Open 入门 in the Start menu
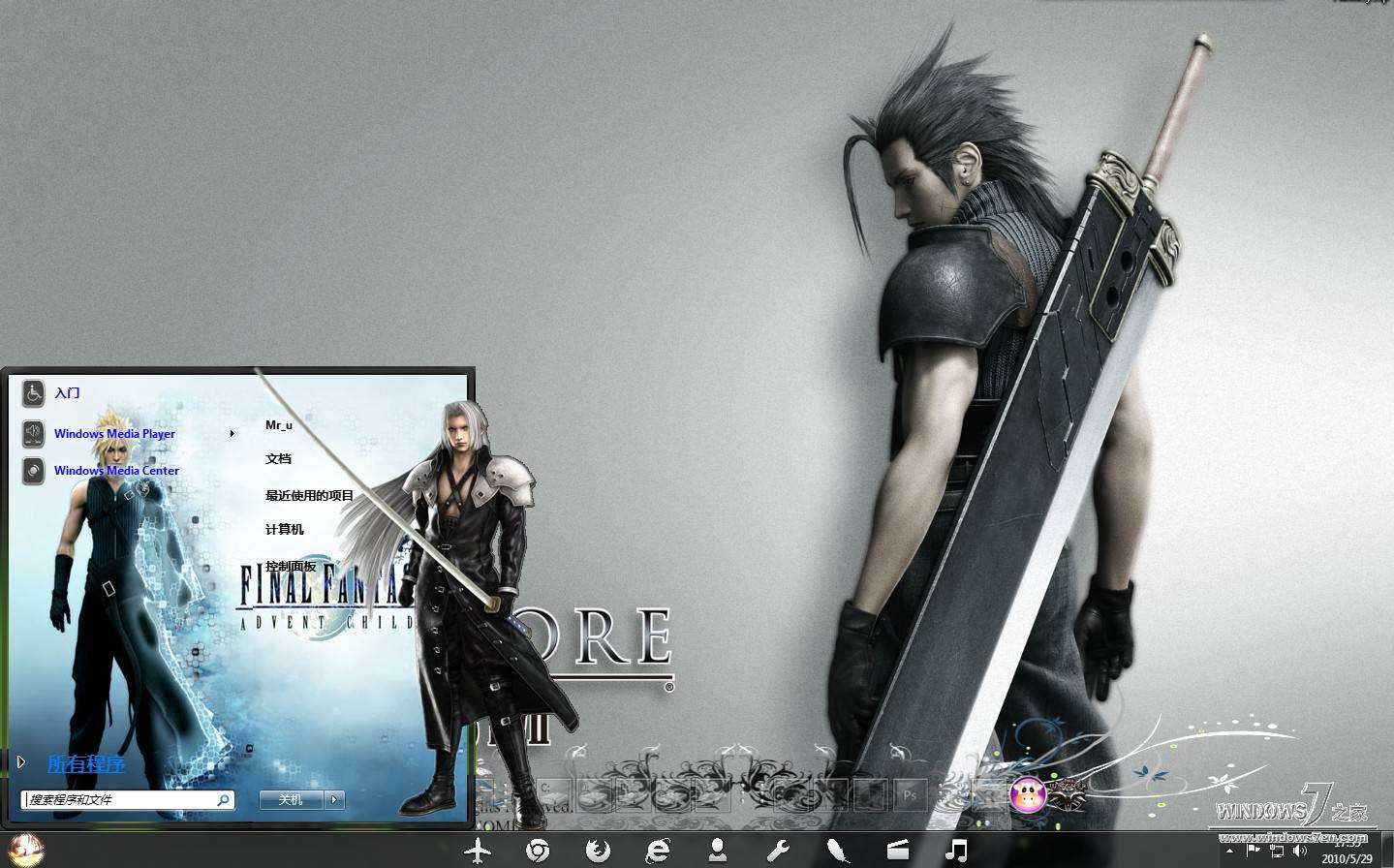The width and height of the screenshot is (1394, 868). click(x=67, y=392)
